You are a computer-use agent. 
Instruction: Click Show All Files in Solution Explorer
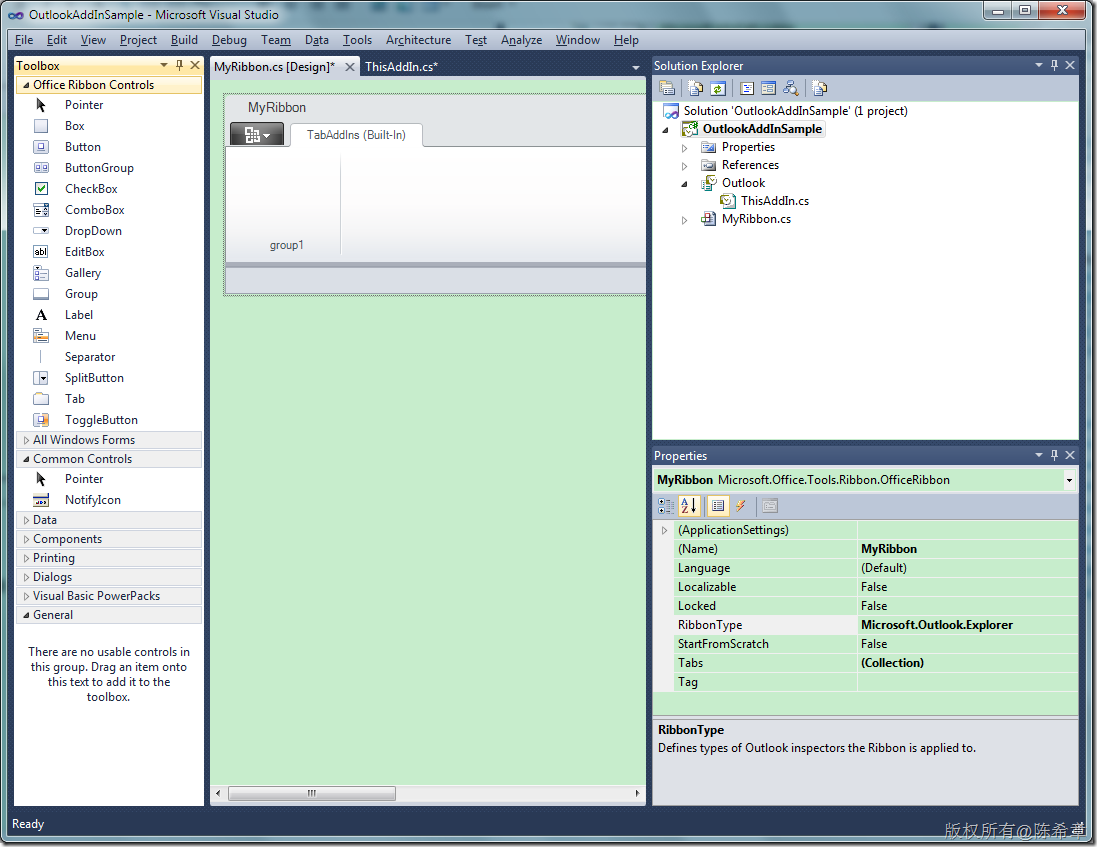coord(695,88)
